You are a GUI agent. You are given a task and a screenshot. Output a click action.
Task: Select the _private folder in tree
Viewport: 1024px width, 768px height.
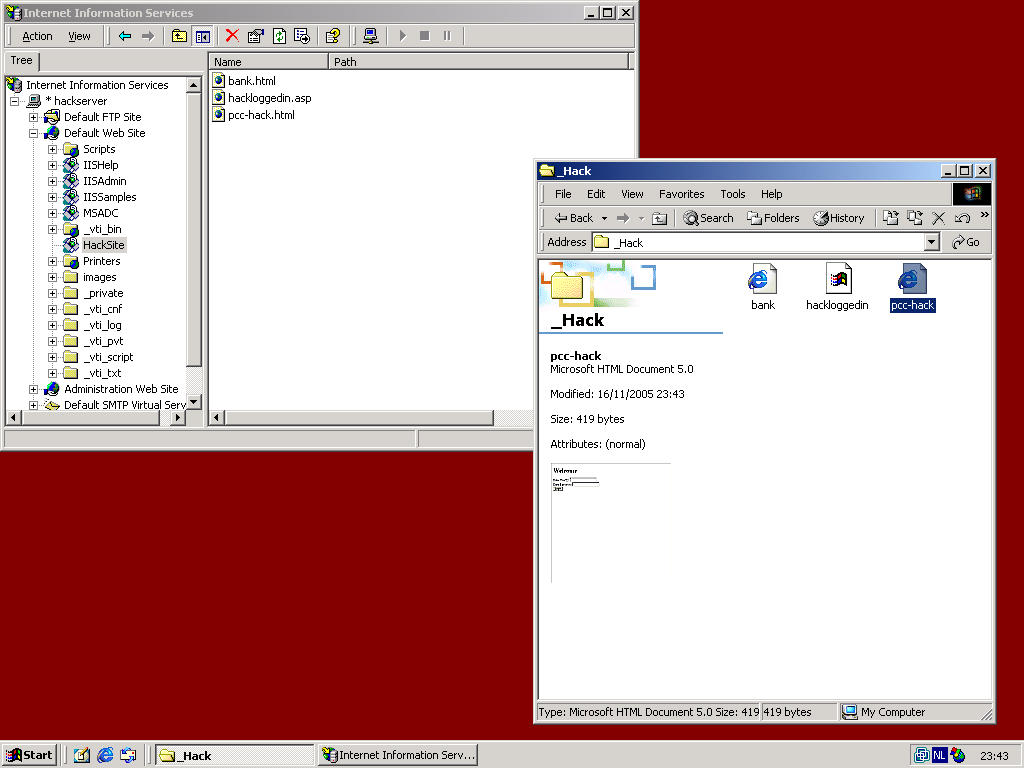point(103,293)
